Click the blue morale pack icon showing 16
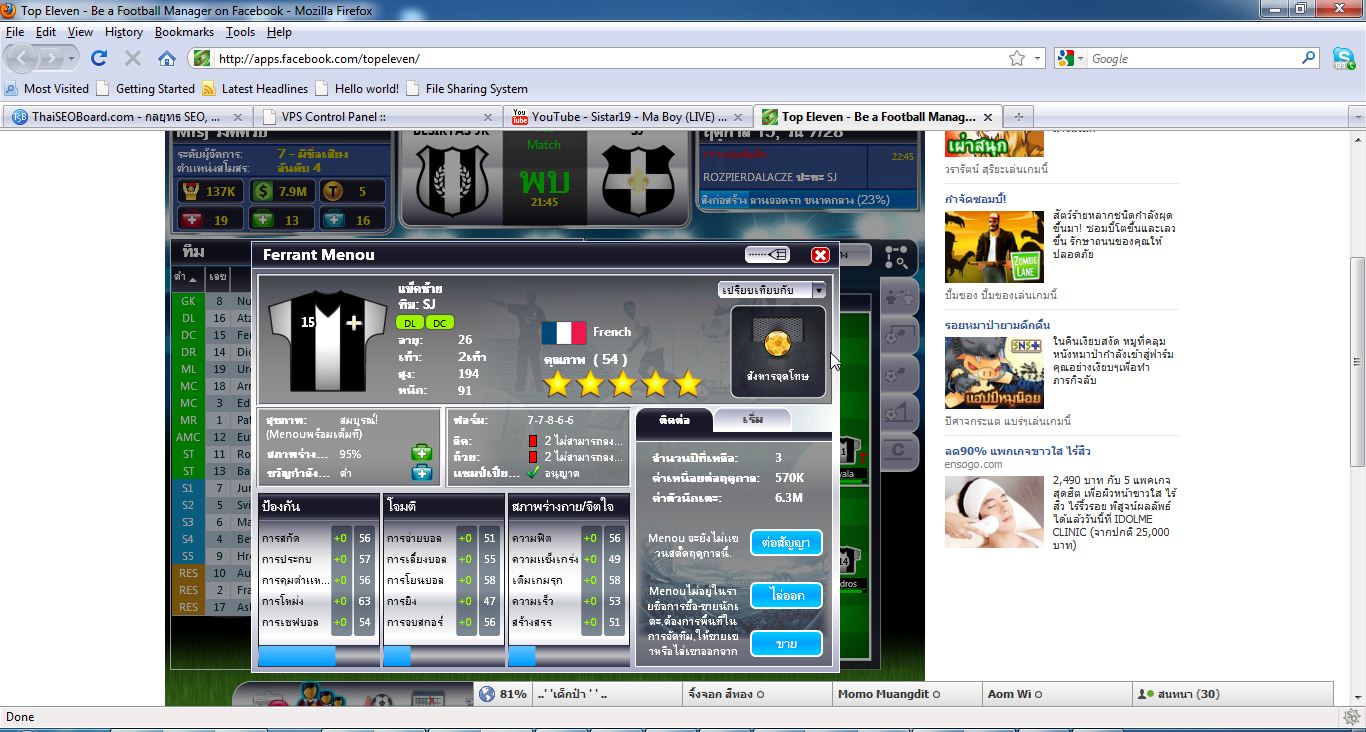Image resolution: width=1366 pixels, height=732 pixels. click(x=334, y=219)
